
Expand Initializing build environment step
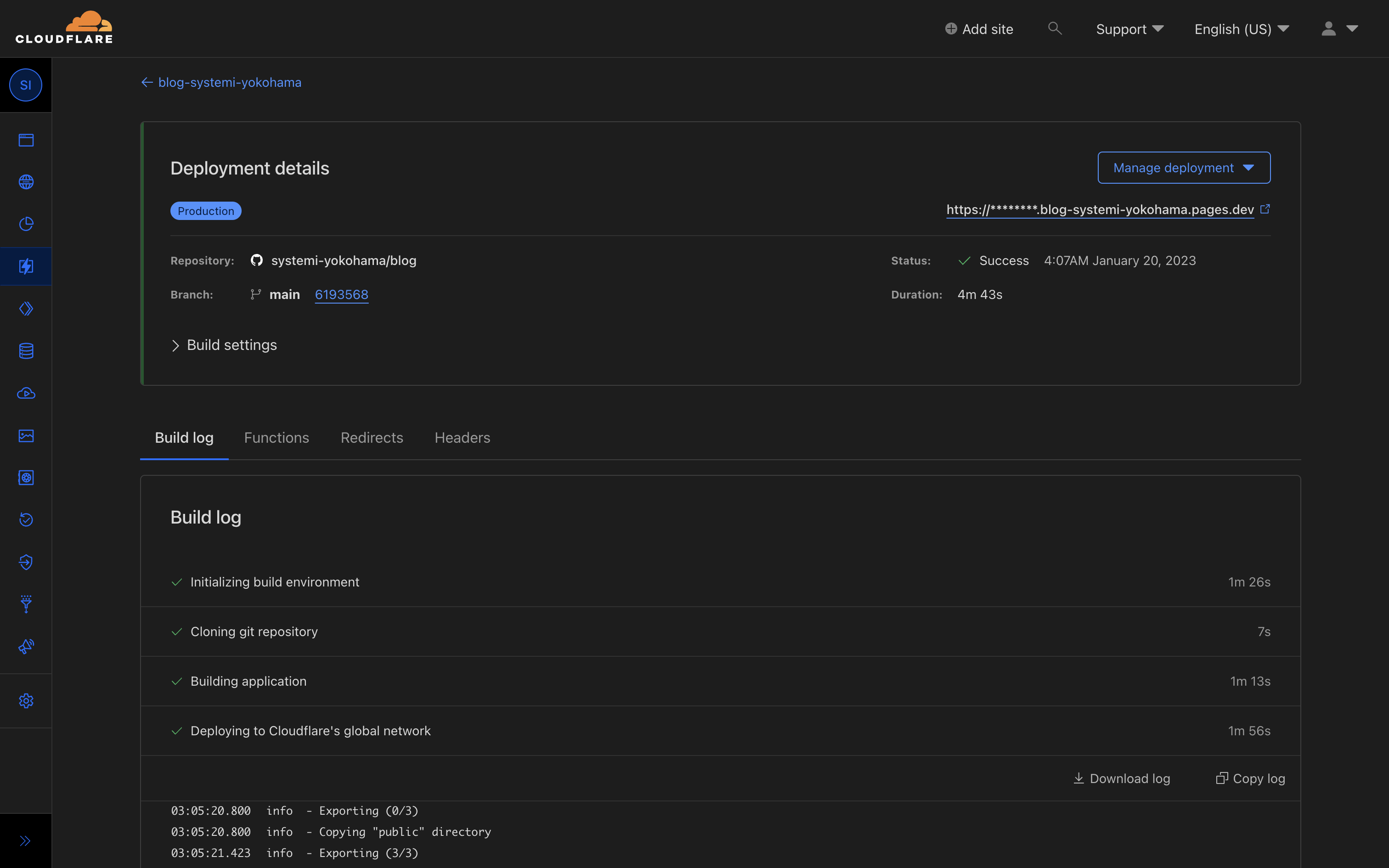click(x=720, y=582)
